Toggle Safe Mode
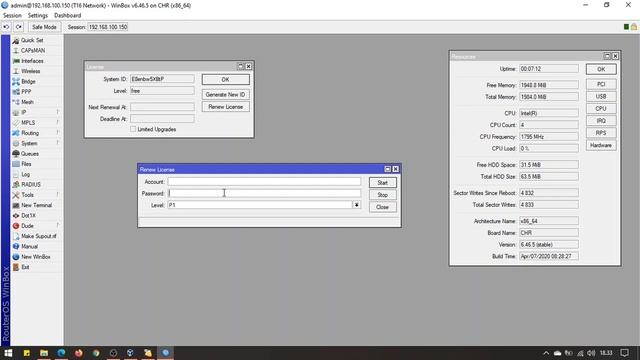This screenshot has width=640, height=360. [44, 27]
